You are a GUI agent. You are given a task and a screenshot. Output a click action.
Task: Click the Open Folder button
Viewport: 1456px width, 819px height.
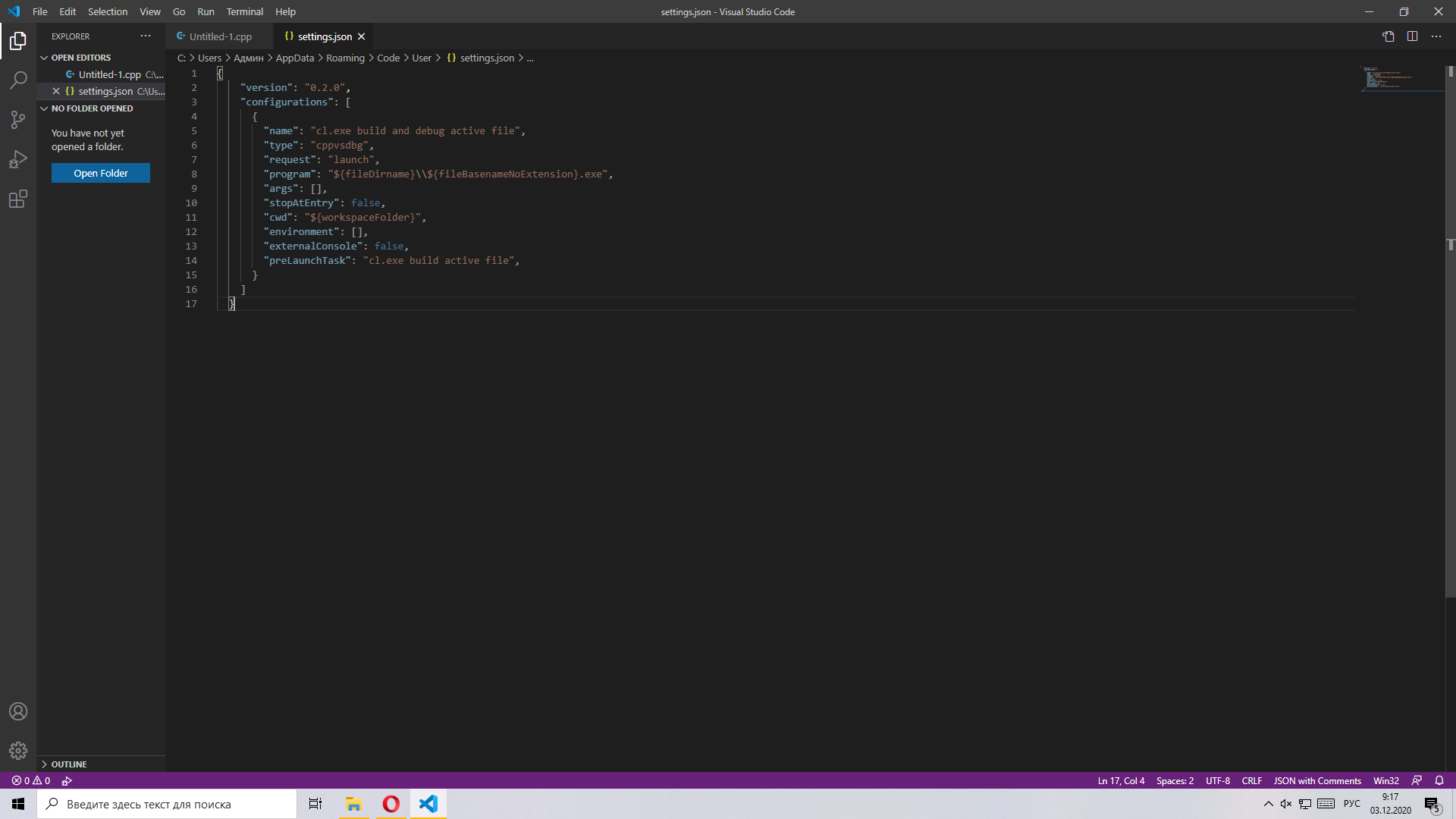pos(101,173)
